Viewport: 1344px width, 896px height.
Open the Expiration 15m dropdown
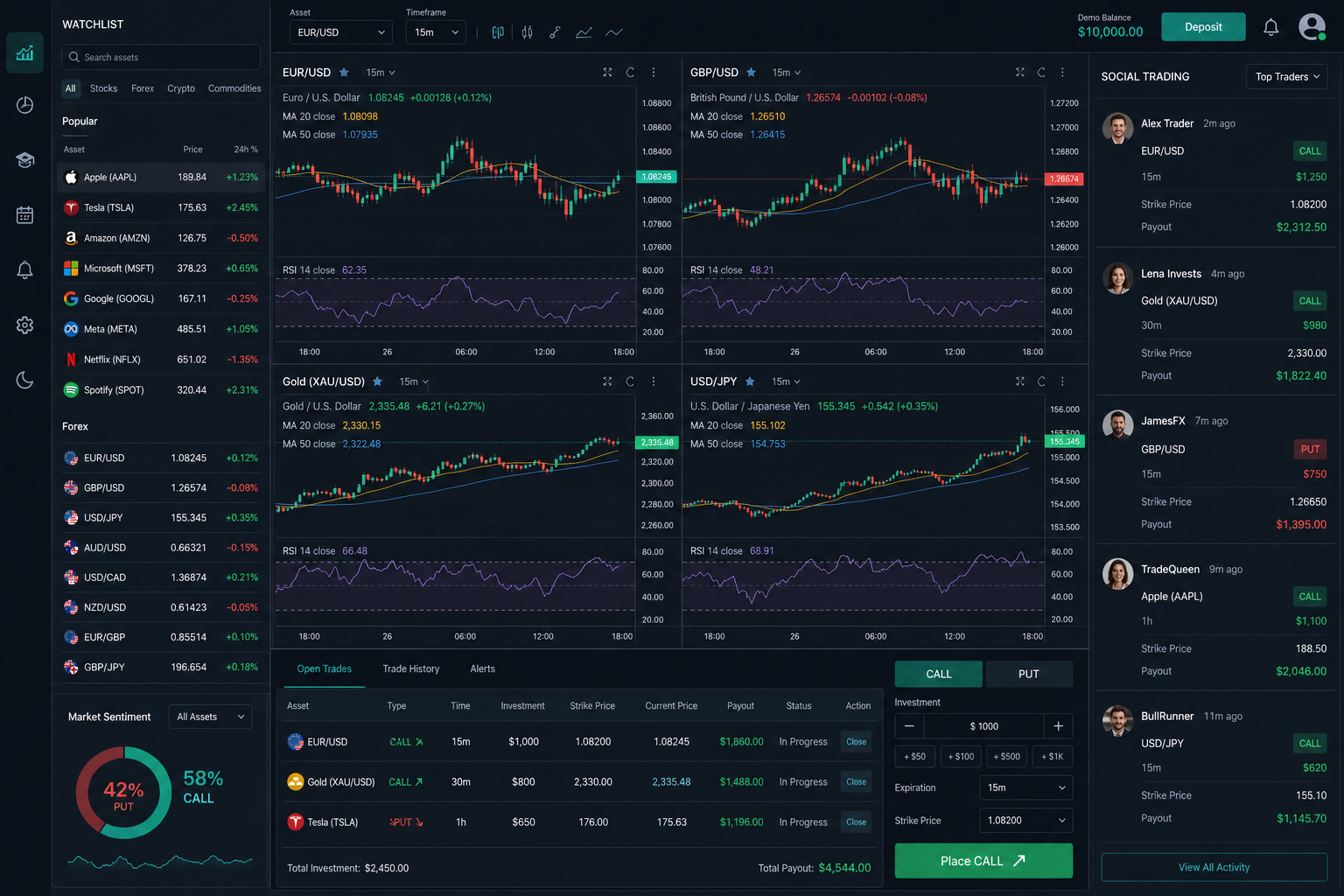coord(1026,787)
